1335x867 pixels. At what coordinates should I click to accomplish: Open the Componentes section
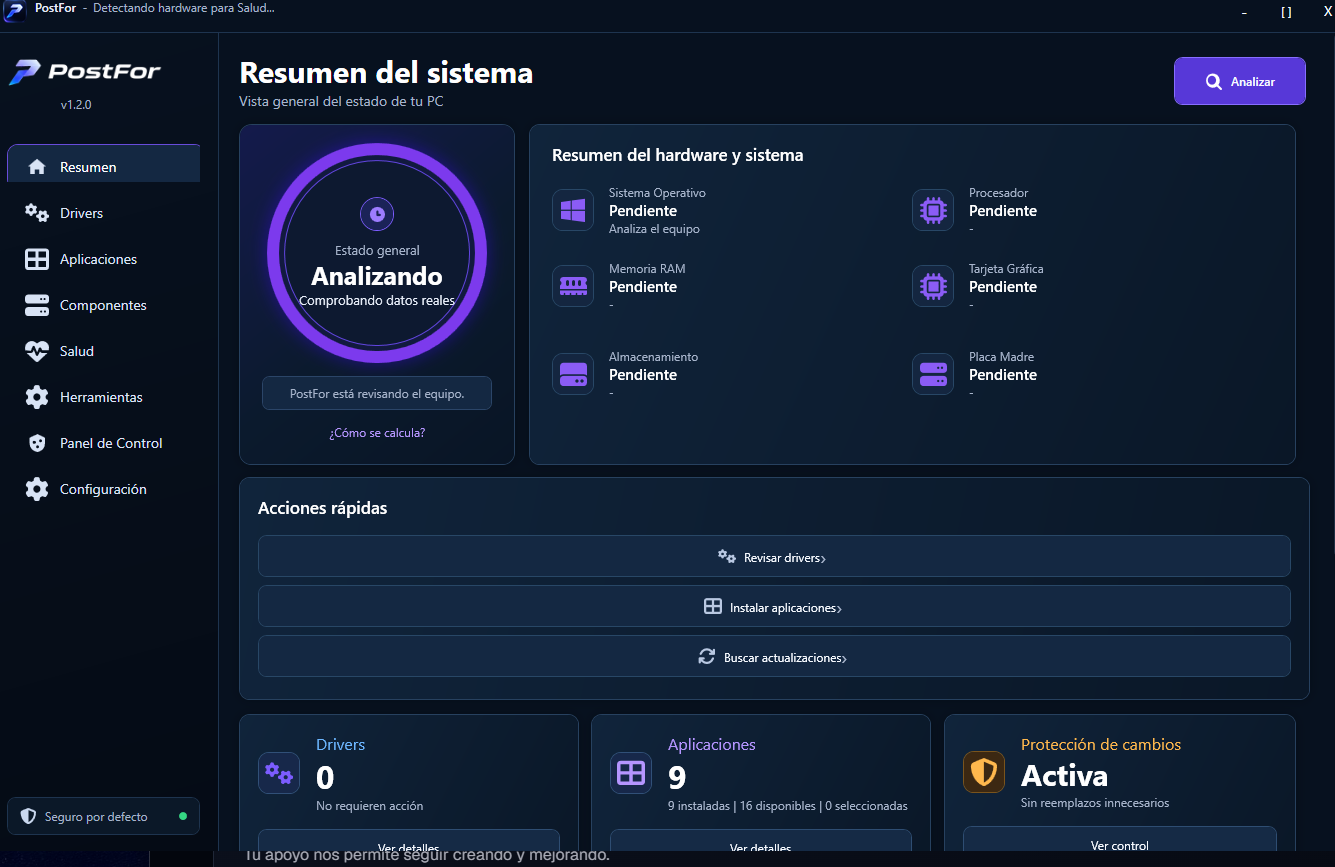pos(104,305)
